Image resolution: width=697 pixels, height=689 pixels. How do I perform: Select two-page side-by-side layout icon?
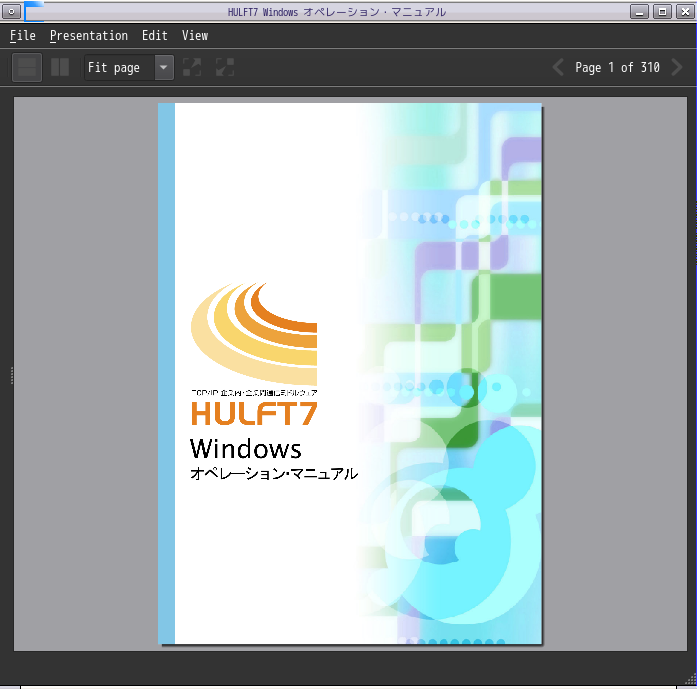tap(60, 68)
